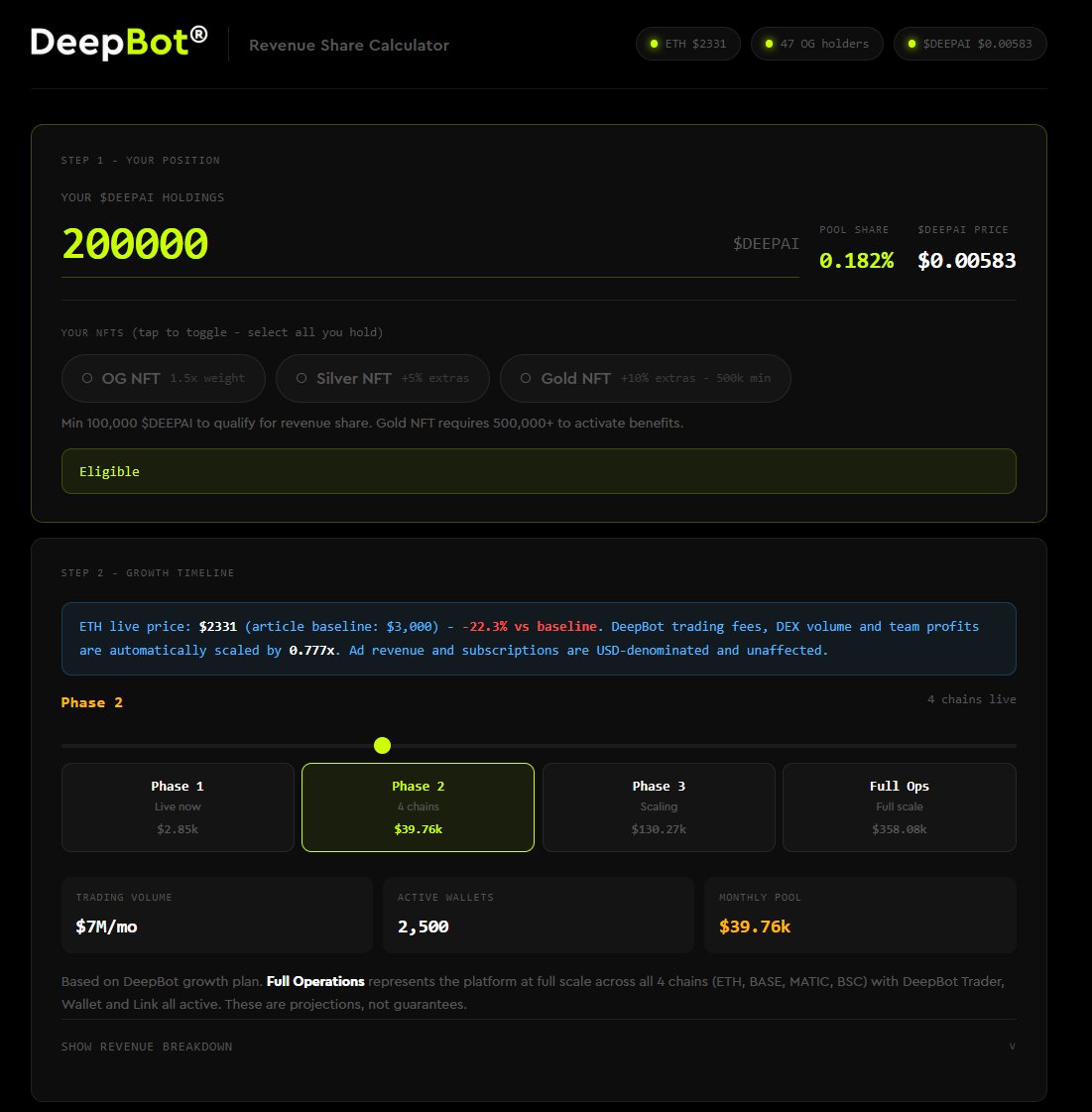Click the Monthly Pool $39.76k stat
Viewport: 1092px width, 1112px height.
pyautogui.click(x=860, y=915)
